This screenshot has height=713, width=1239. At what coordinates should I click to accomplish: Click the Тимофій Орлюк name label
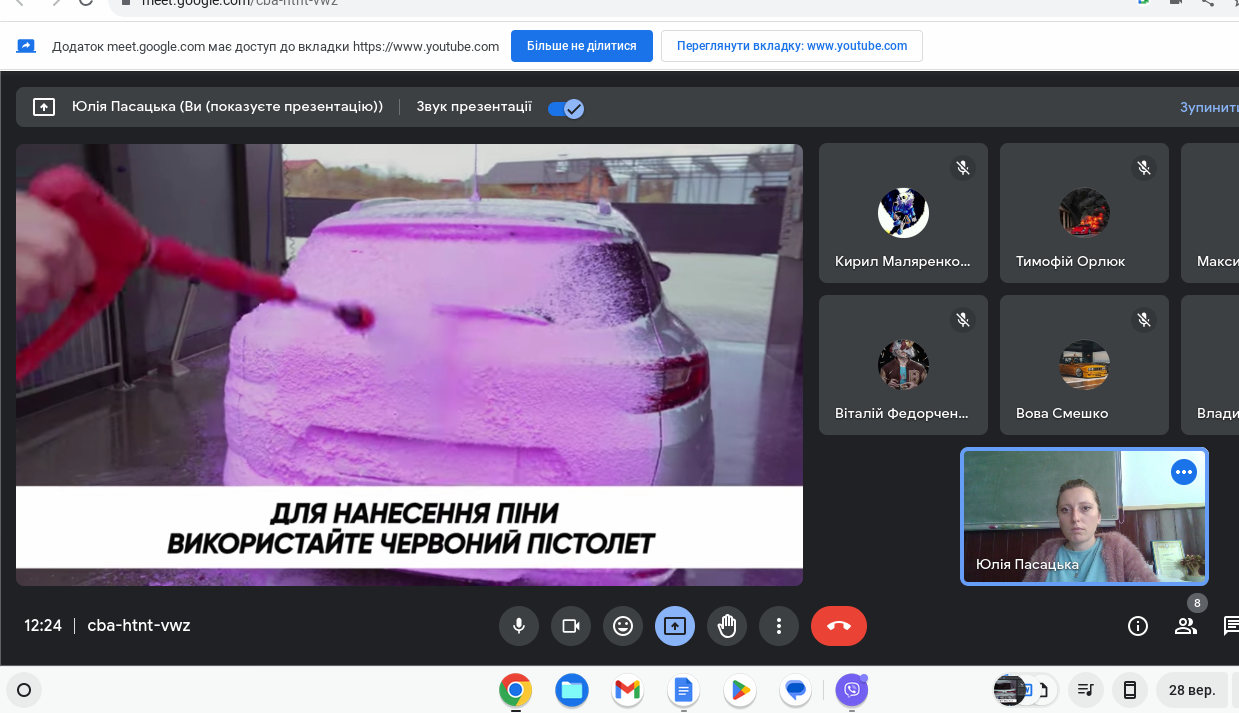point(1071,261)
